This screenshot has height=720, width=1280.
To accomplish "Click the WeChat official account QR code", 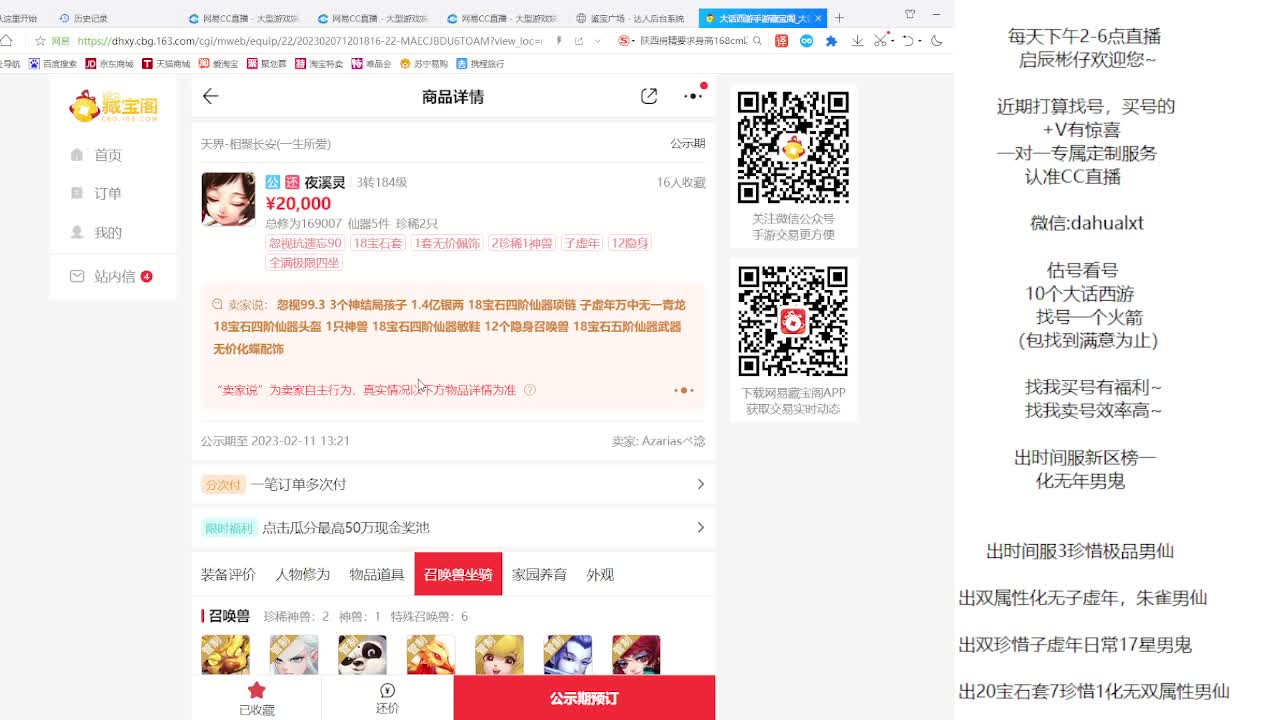I will [x=793, y=148].
